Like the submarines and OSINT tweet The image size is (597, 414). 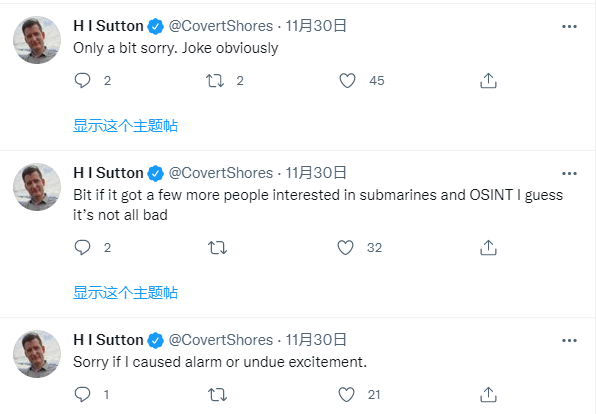pos(346,248)
